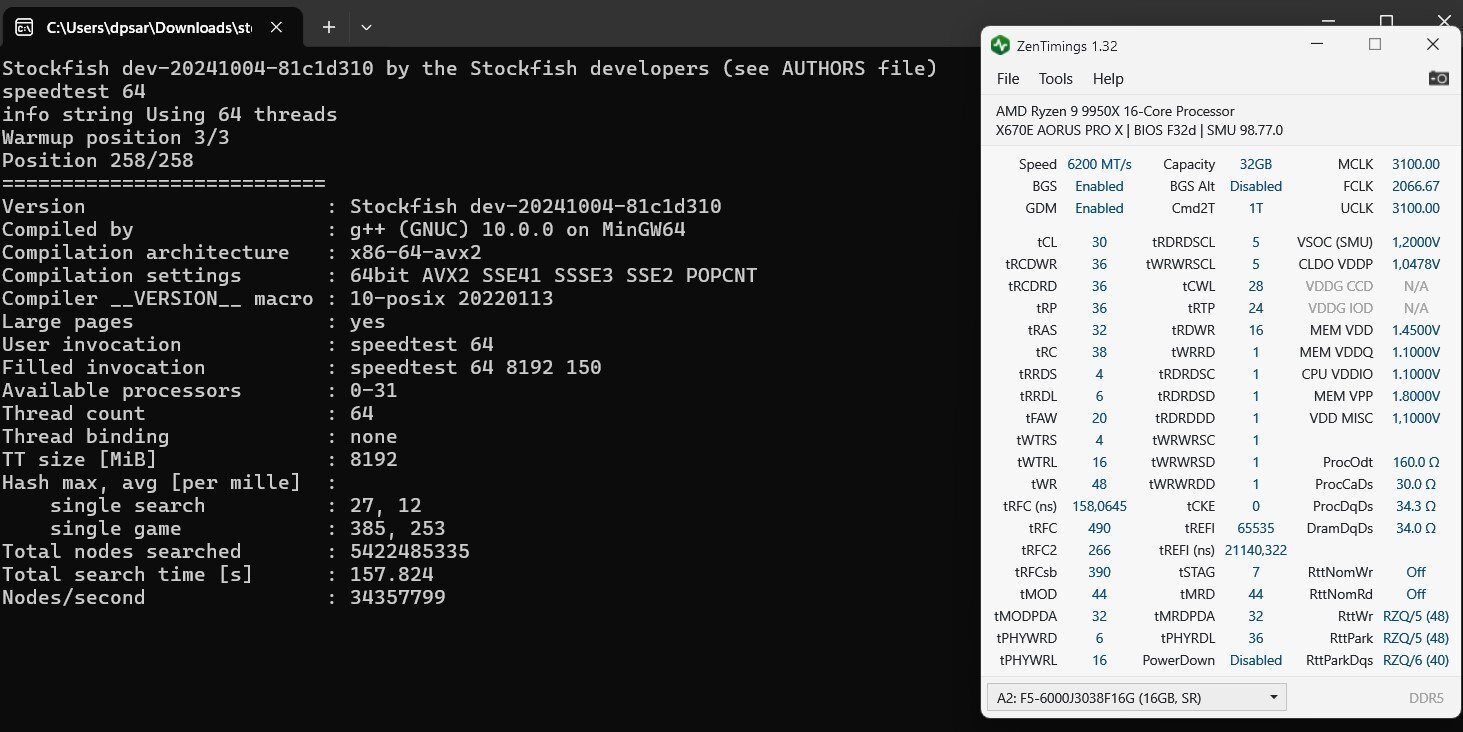Open the File menu in ZenTimings
The image size is (1463, 732).
1008,78
